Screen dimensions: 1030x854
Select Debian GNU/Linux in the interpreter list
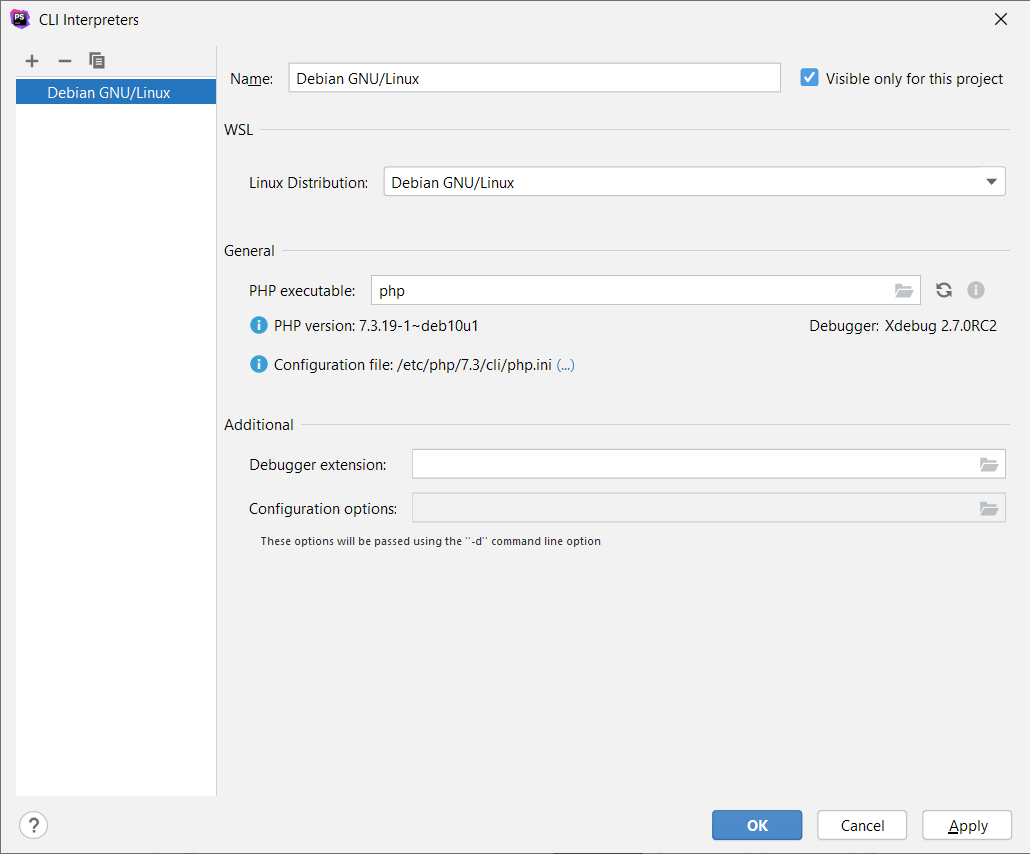tap(116, 92)
